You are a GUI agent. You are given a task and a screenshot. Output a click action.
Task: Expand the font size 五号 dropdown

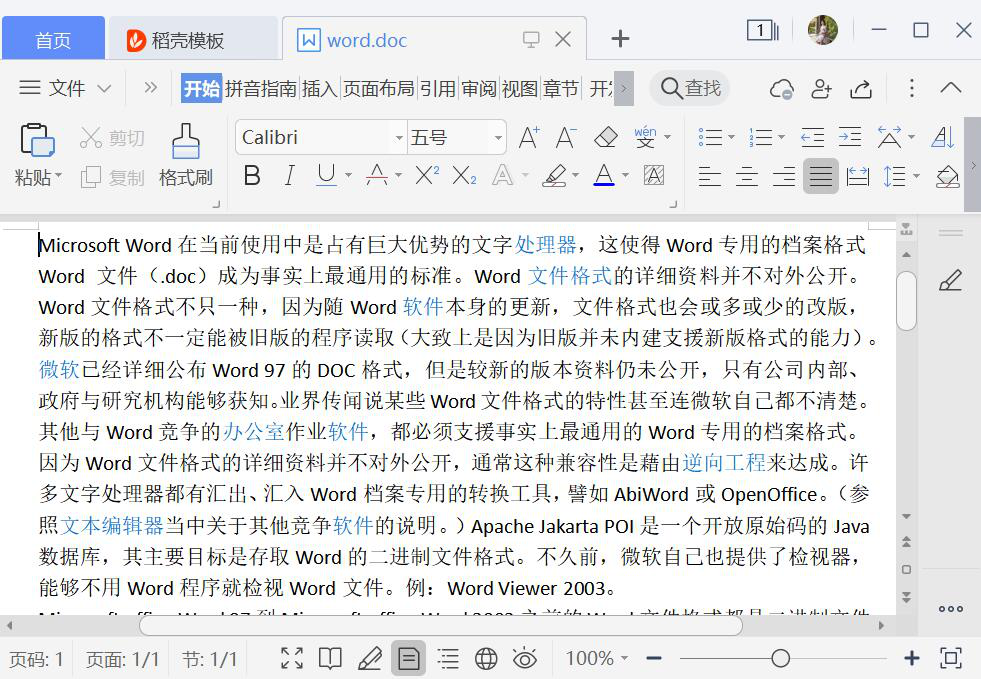pyautogui.click(x=498, y=138)
